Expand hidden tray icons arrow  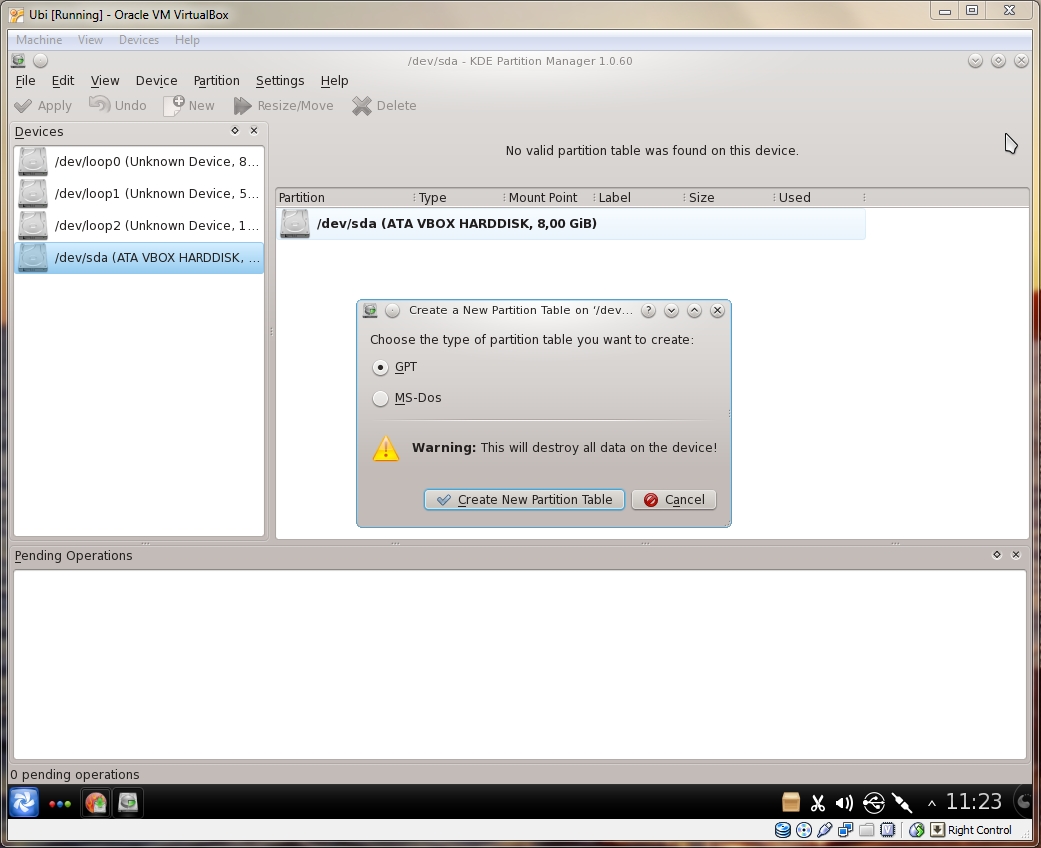coord(932,804)
